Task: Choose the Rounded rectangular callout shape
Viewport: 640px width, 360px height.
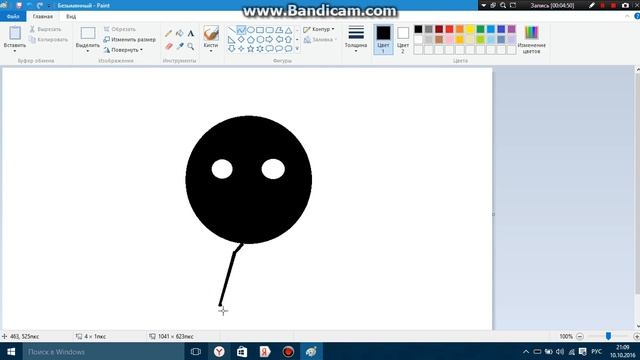Action: pos(269,49)
